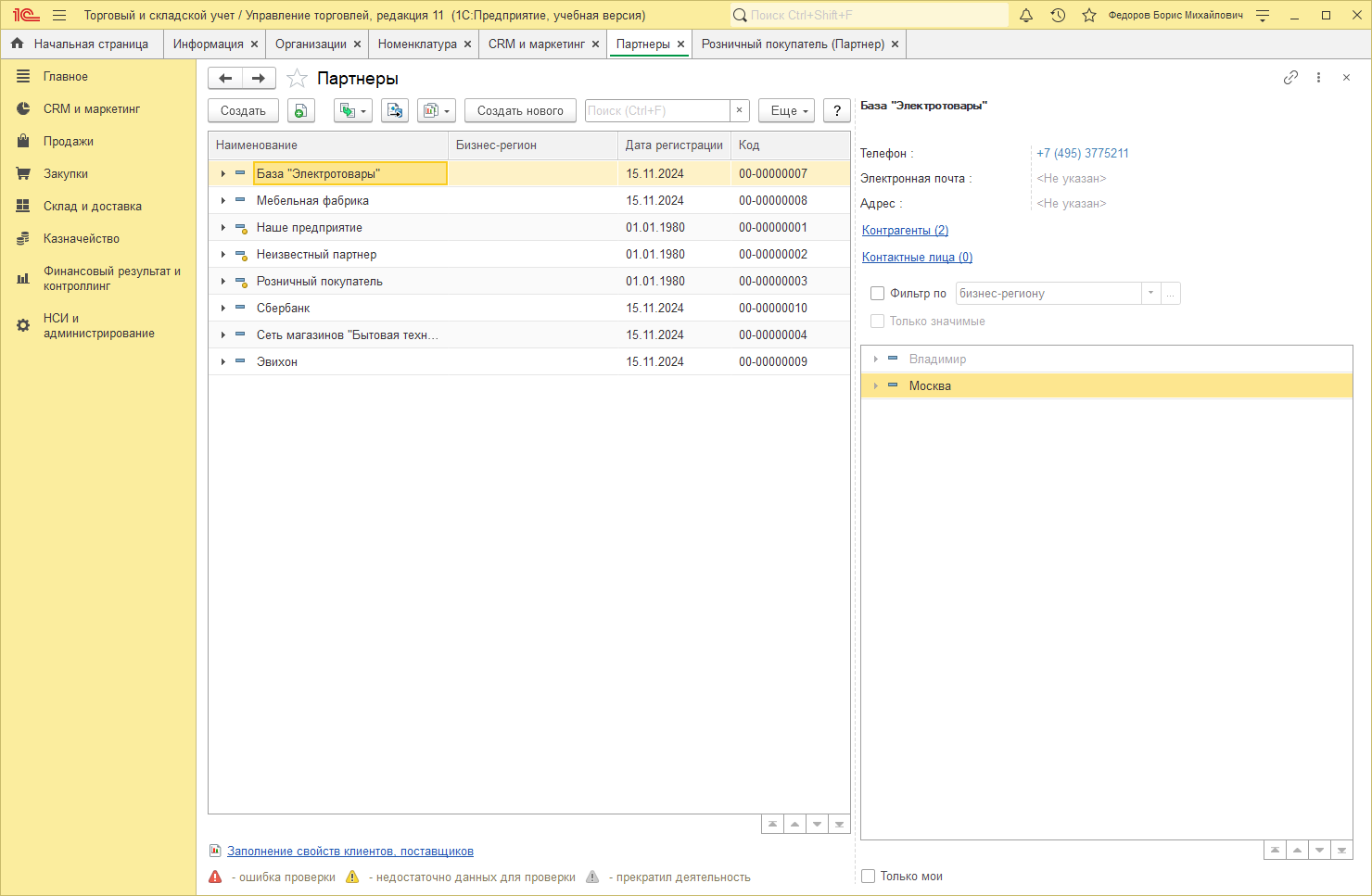Open reports icon dropdown

[x=436, y=110]
